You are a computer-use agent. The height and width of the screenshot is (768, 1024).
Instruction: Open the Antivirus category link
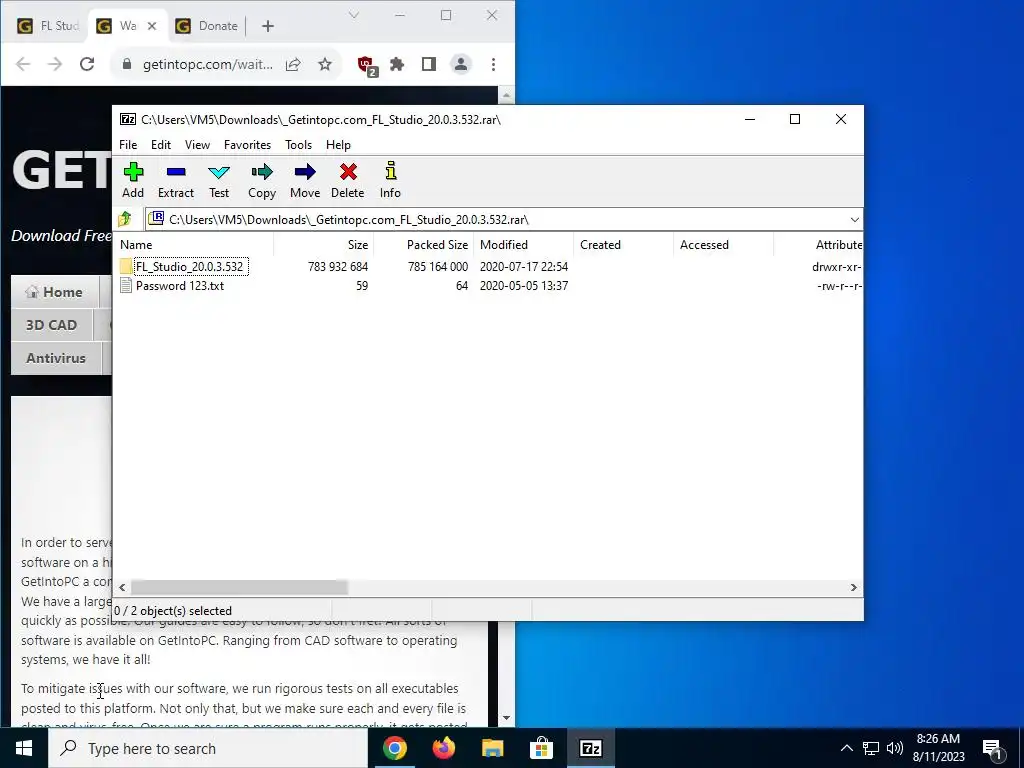56,358
